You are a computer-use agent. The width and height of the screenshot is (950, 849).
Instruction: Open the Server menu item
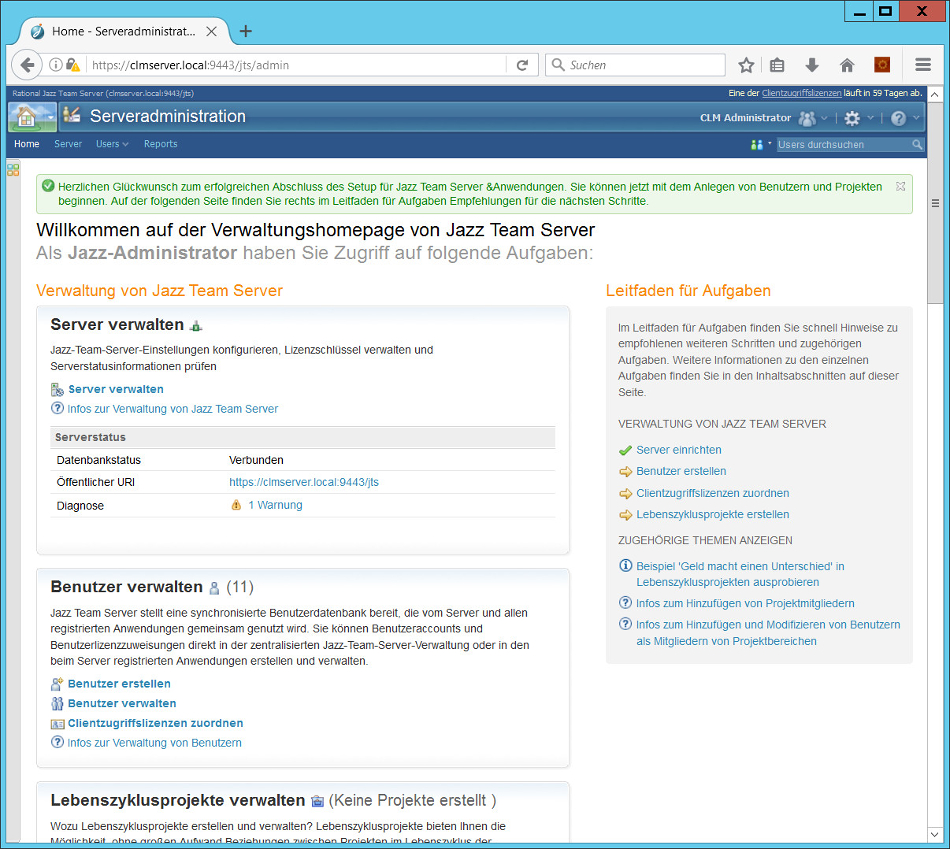coord(68,144)
